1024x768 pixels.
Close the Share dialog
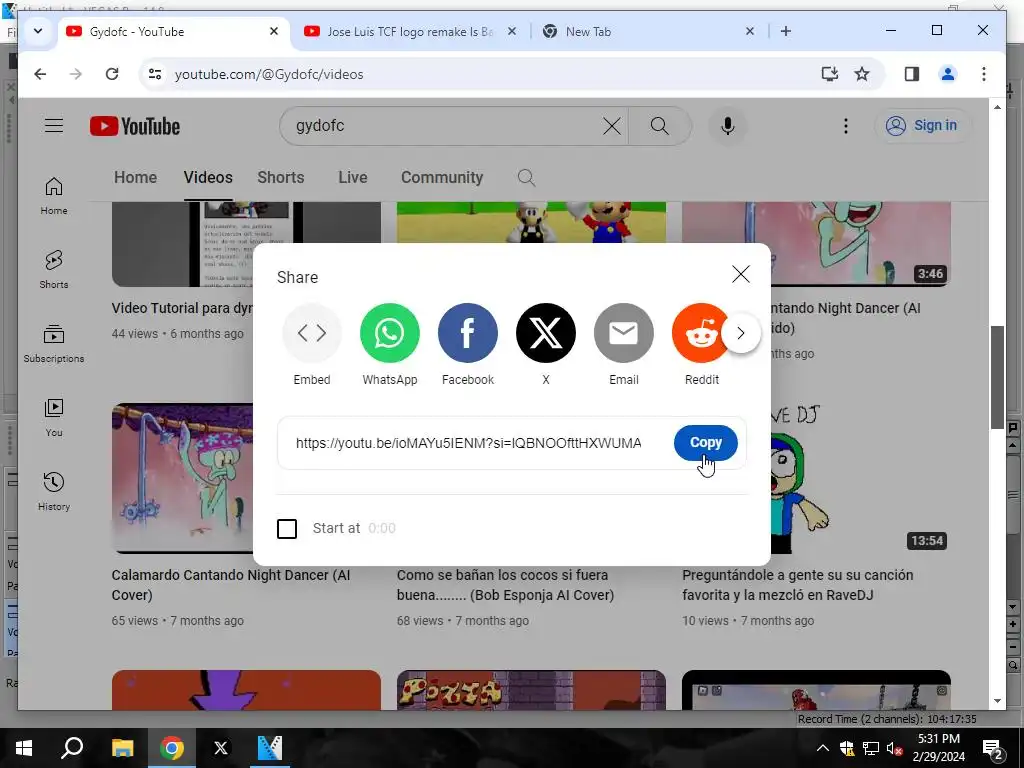click(x=741, y=274)
